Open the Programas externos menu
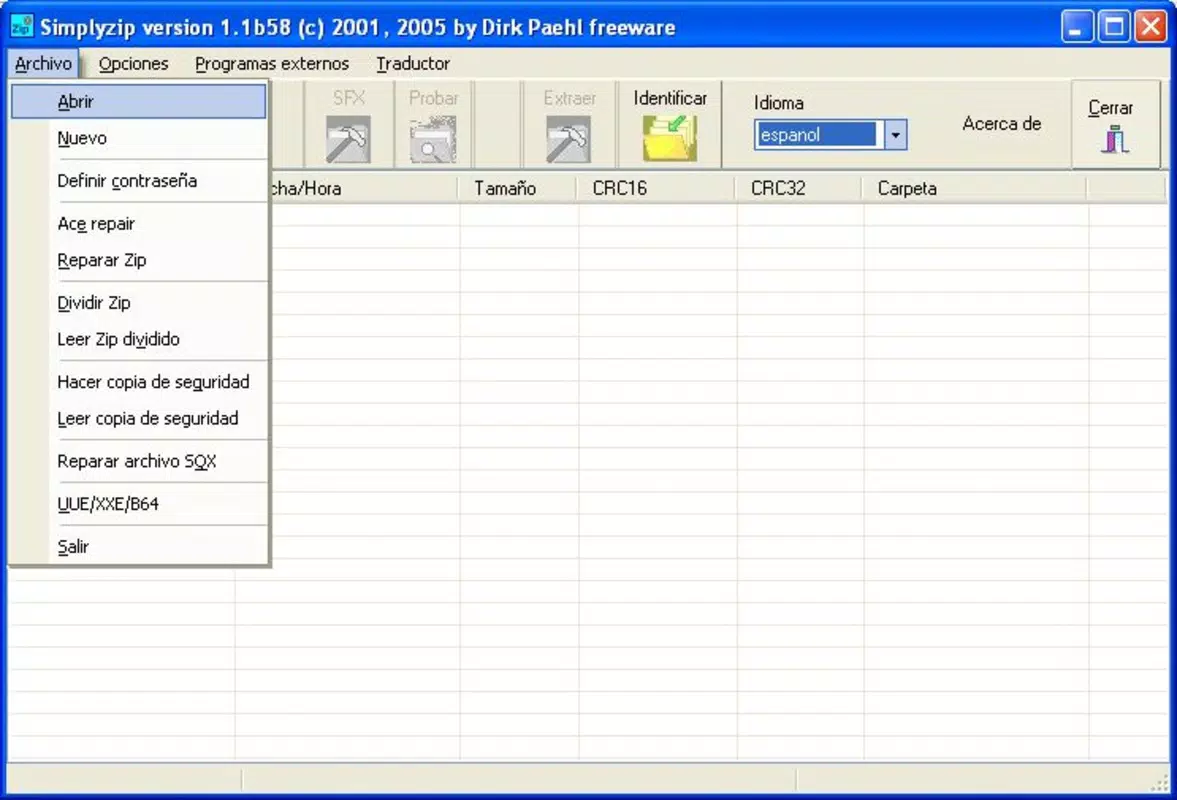Screen dimensions: 1177x800 pyautogui.click(x=272, y=64)
